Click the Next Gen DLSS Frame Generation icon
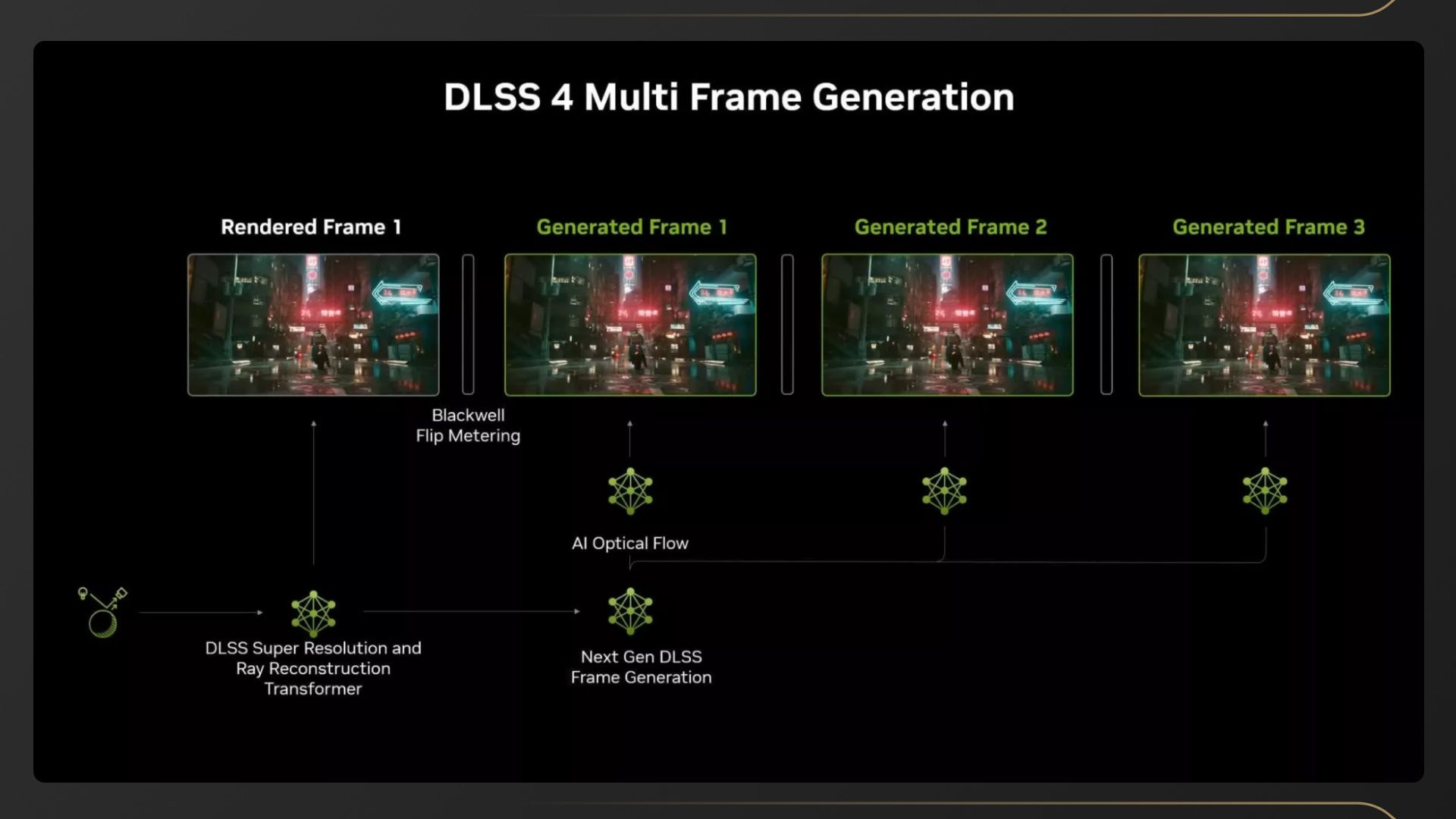Viewport: 1456px width, 819px height. pyautogui.click(x=630, y=610)
